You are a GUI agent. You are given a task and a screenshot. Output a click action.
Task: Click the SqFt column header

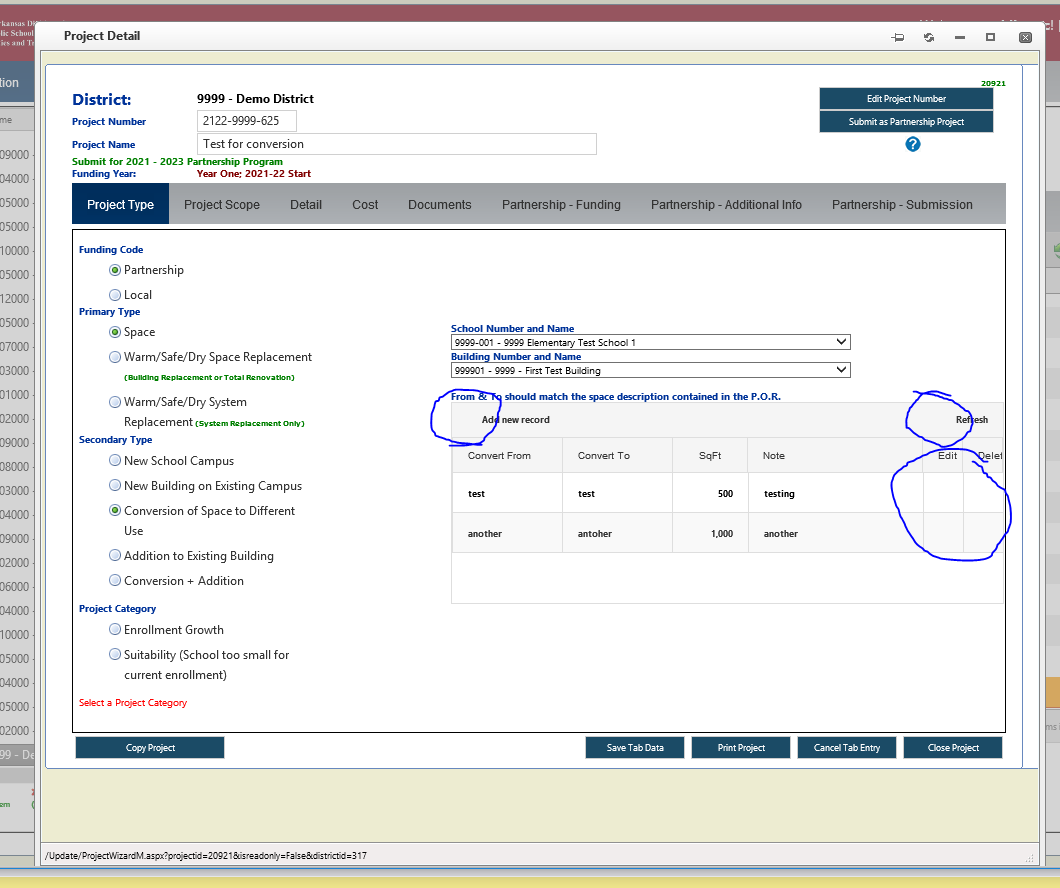click(710, 455)
